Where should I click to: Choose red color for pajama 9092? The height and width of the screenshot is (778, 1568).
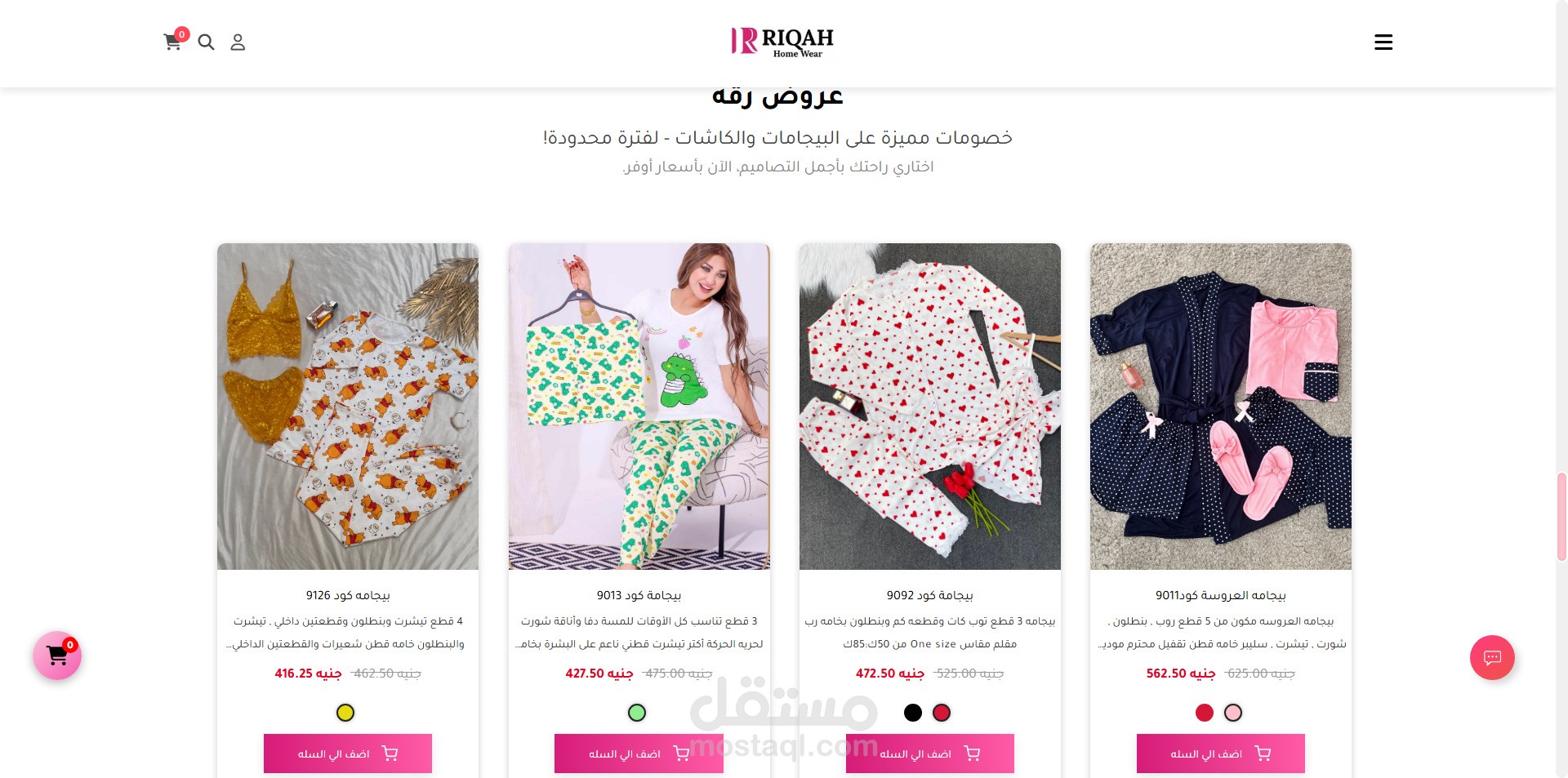942,713
